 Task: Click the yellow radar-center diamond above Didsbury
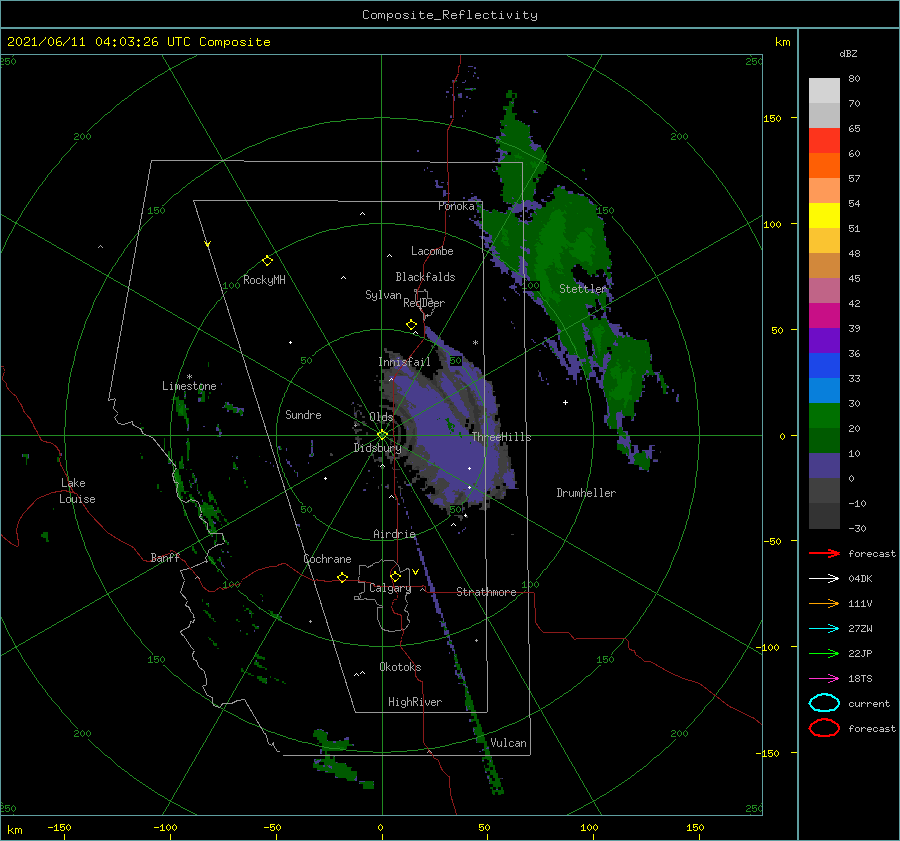(382, 435)
